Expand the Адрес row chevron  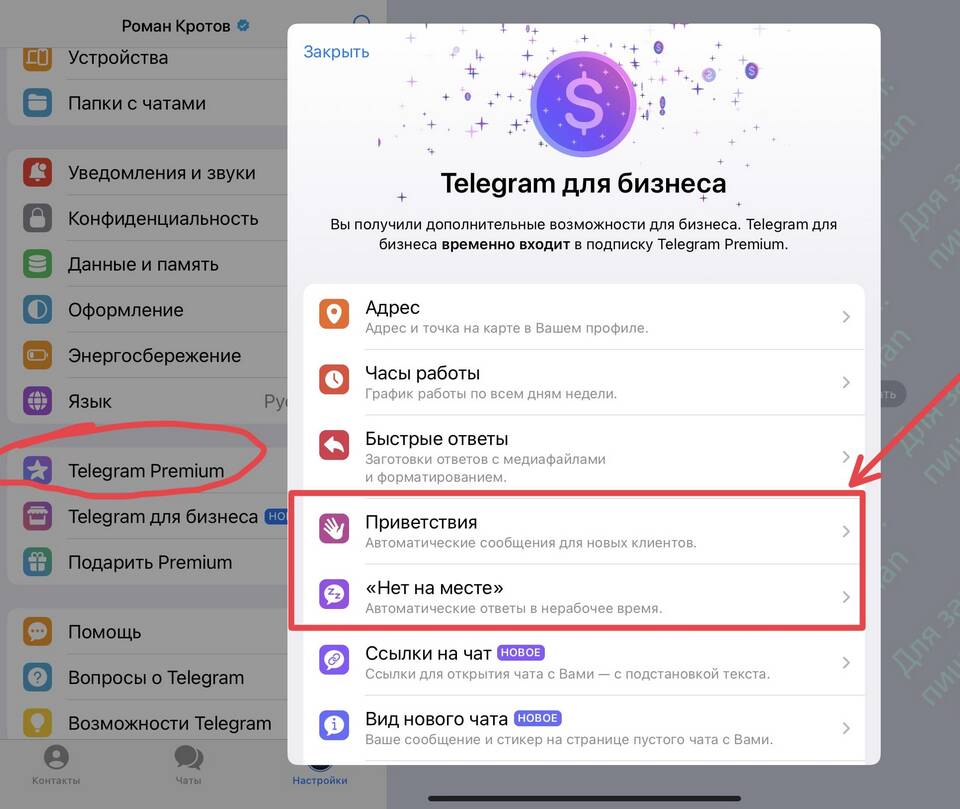pos(846,317)
